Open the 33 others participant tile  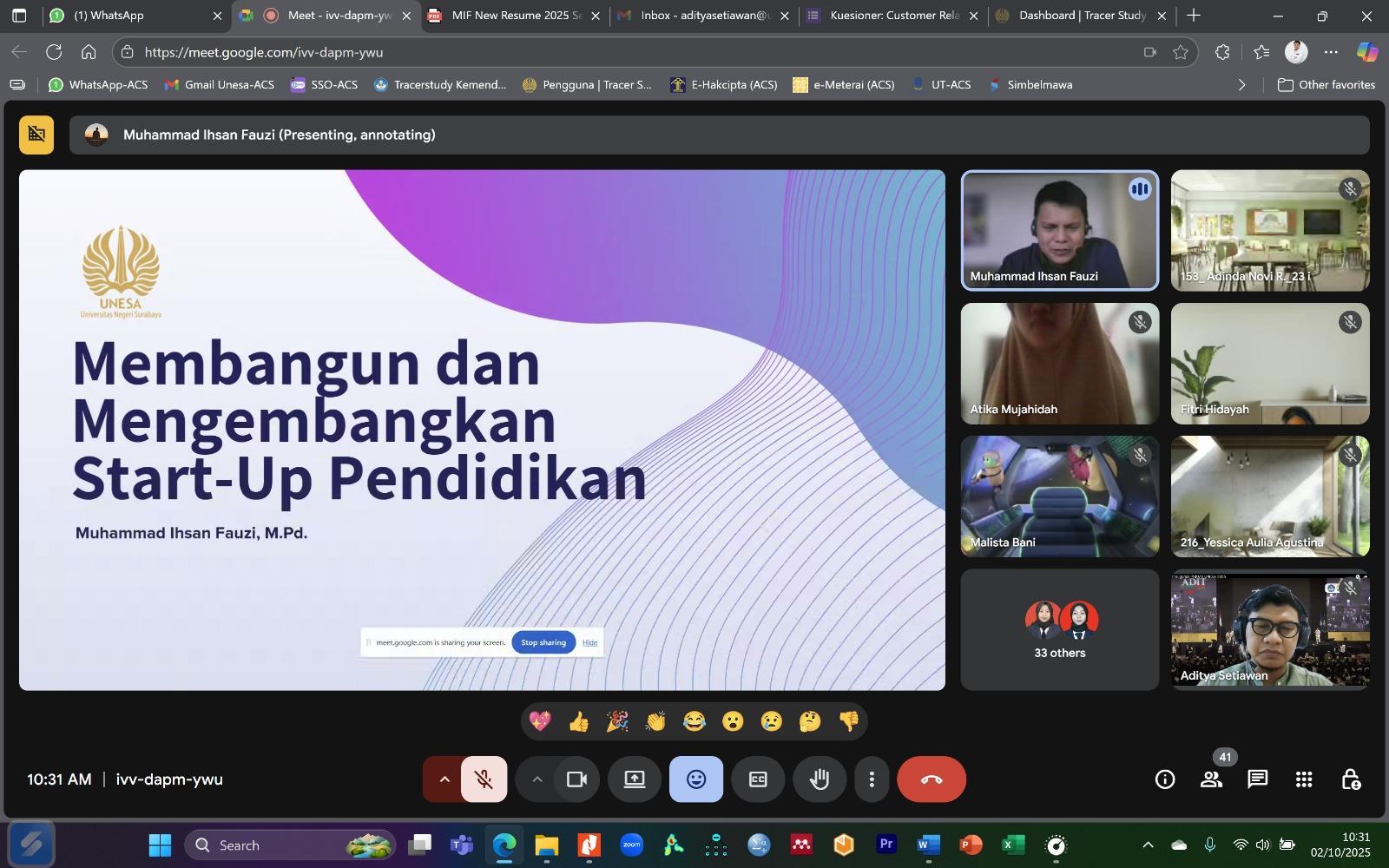(1059, 629)
